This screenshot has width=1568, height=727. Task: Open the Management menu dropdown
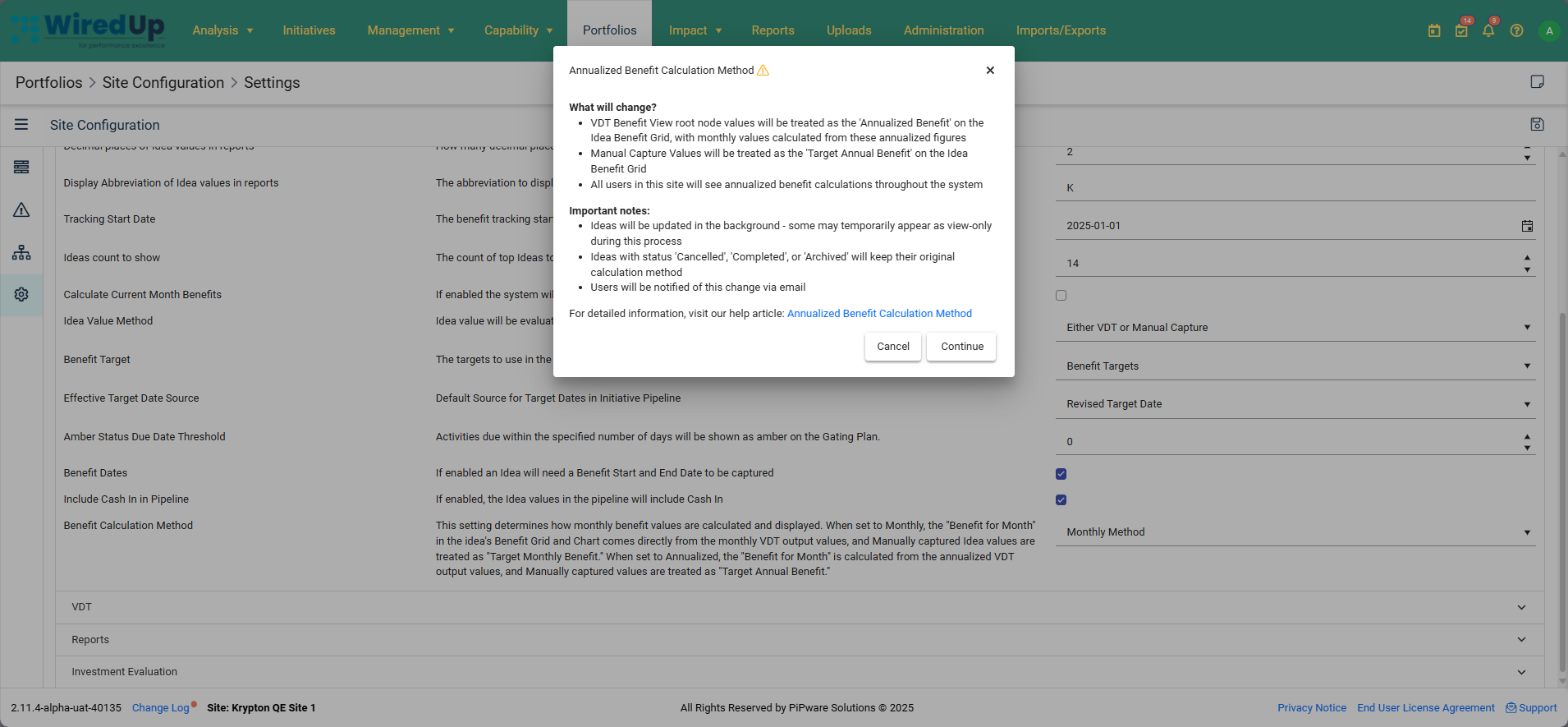point(410,30)
